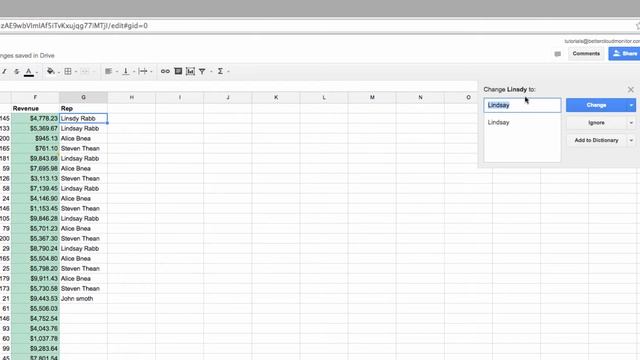The image size is (640, 360).
Task: Click the spelling replacement text field
Action: (522, 105)
